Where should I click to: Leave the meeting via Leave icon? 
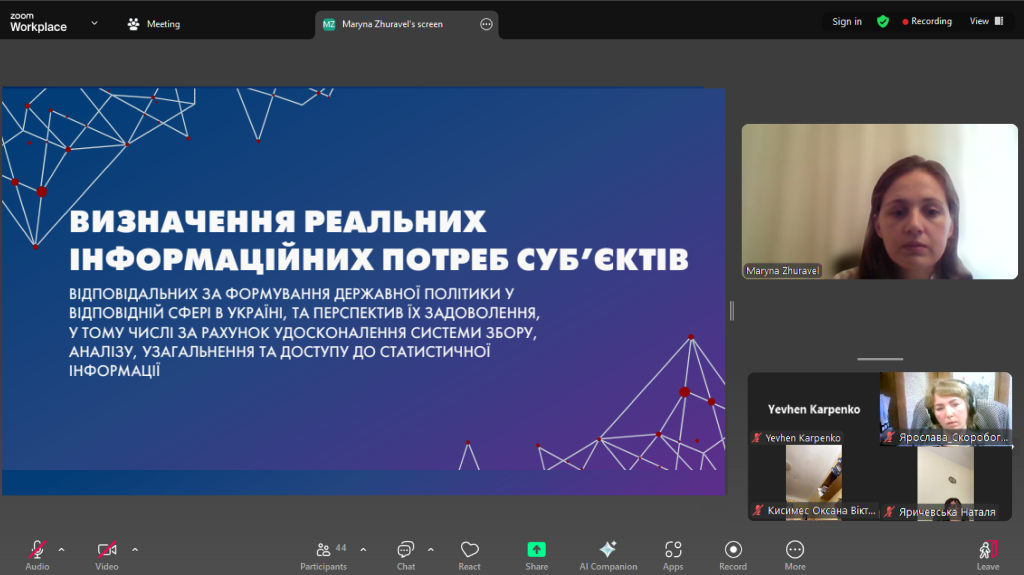(x=988, y=550)
